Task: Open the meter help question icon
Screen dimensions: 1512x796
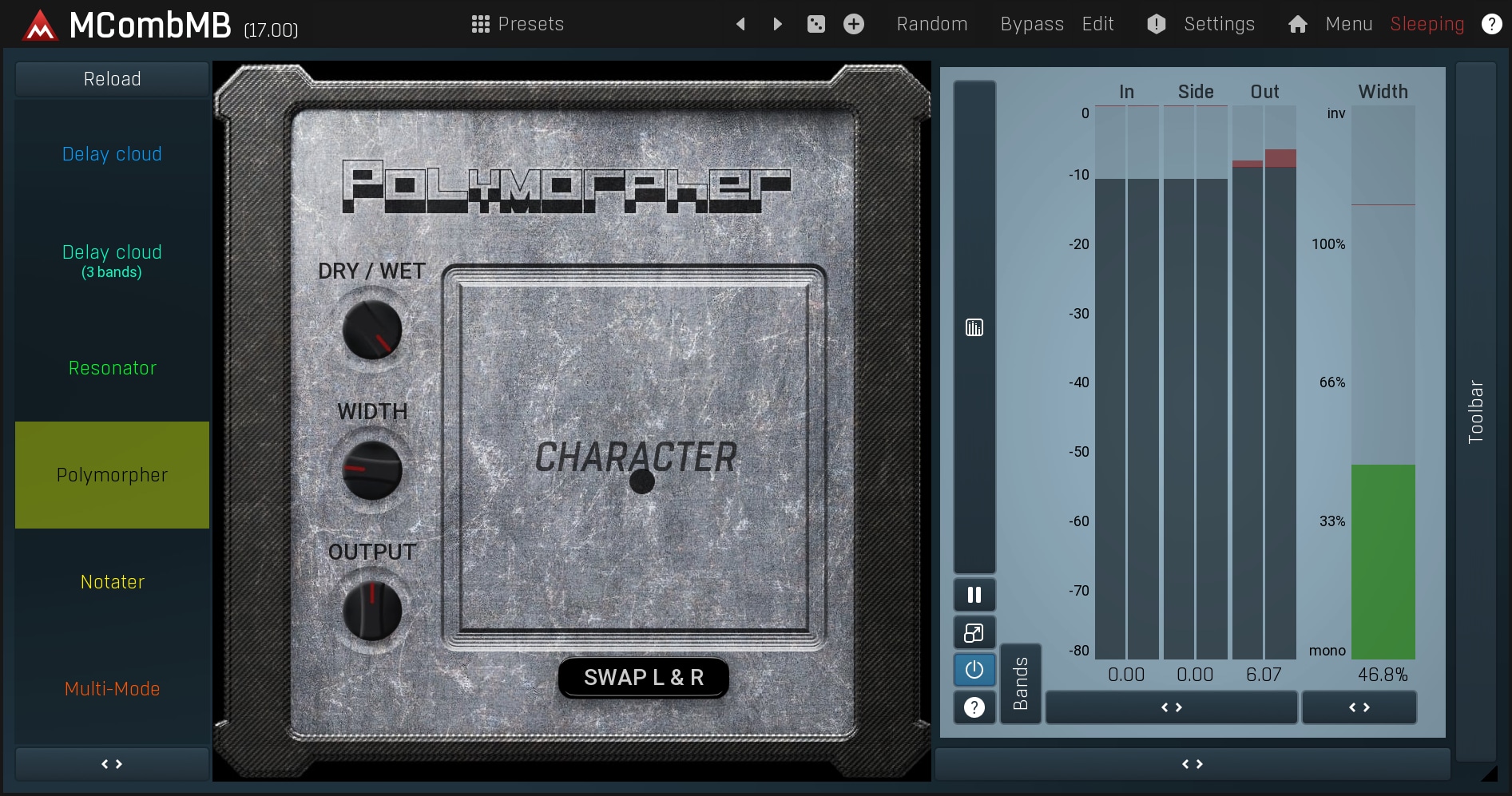Action: (974, 707)
